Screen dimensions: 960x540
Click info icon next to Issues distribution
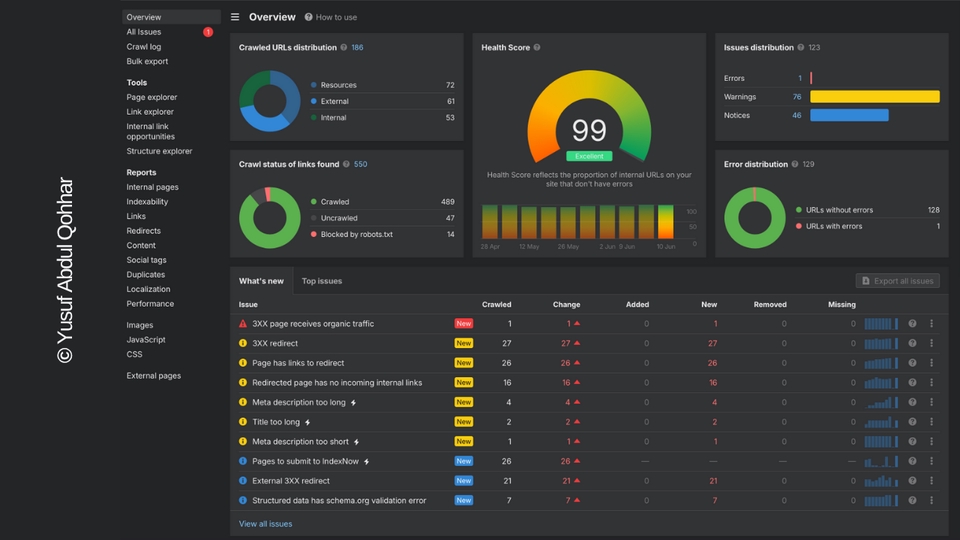(x=802, y=47)
